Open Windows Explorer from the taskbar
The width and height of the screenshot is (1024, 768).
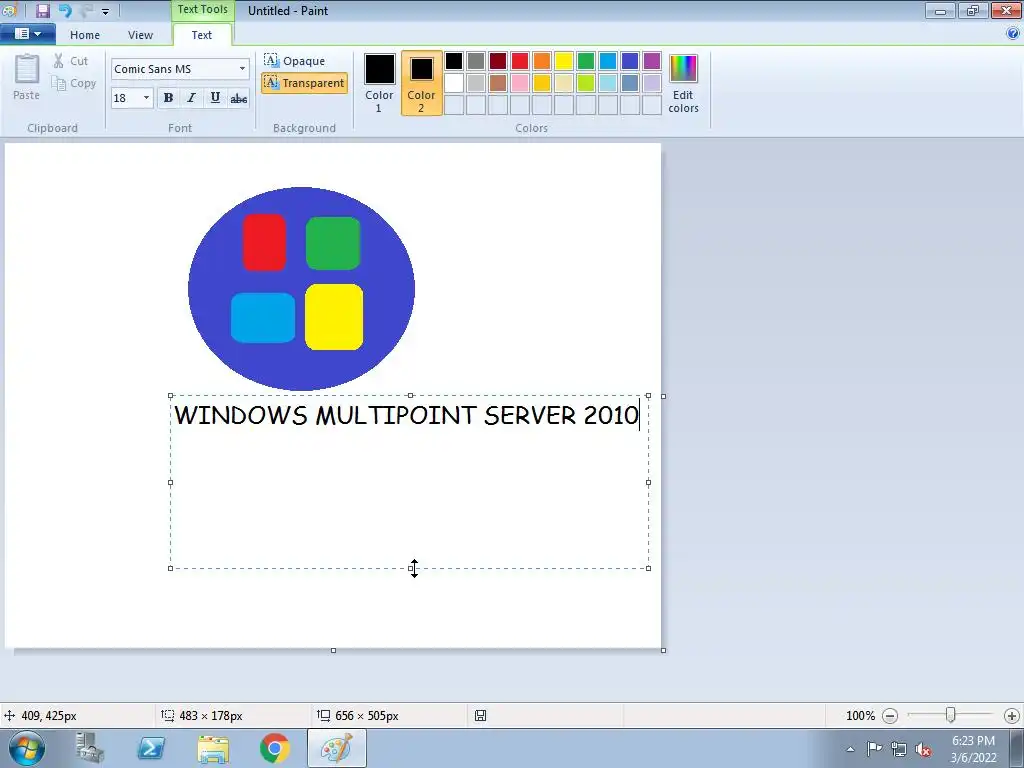[x=213, y=748]
